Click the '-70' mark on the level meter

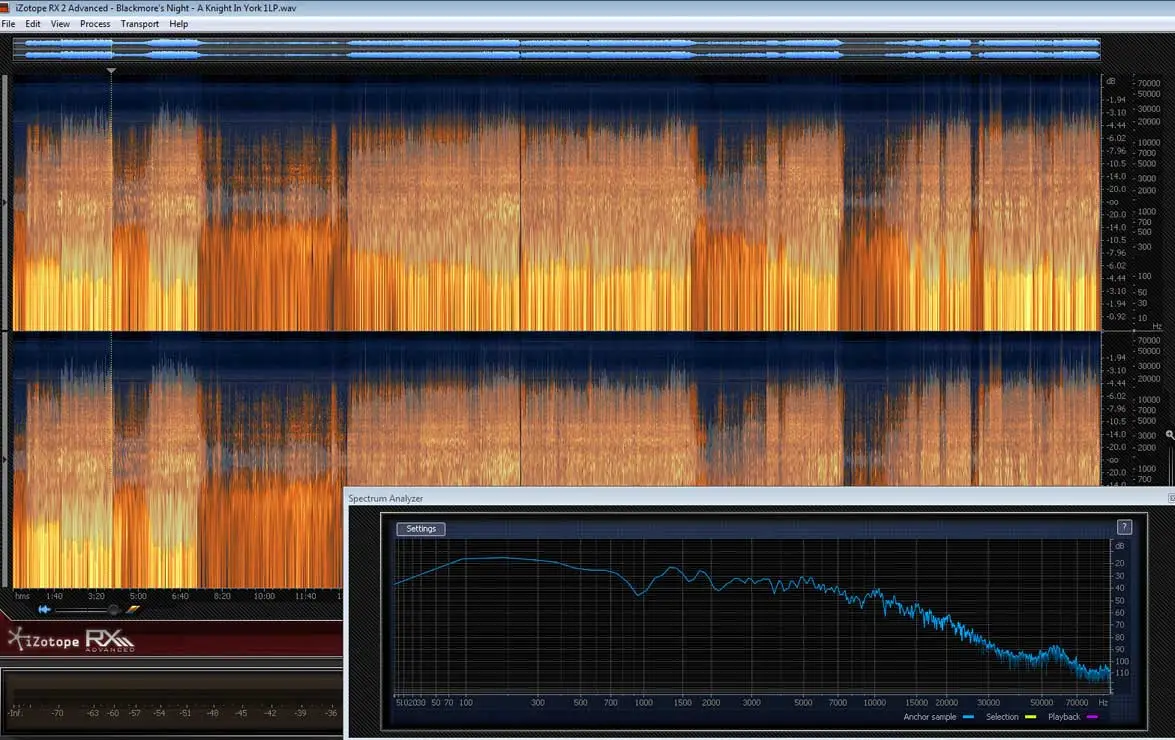pos(57,713)
